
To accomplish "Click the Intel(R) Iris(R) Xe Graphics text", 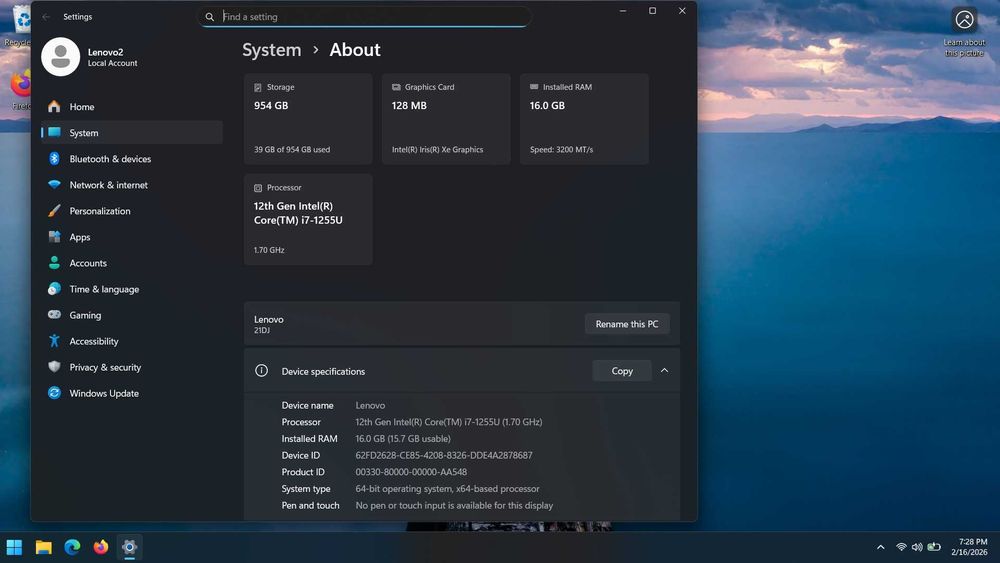I will coord(438,150).
